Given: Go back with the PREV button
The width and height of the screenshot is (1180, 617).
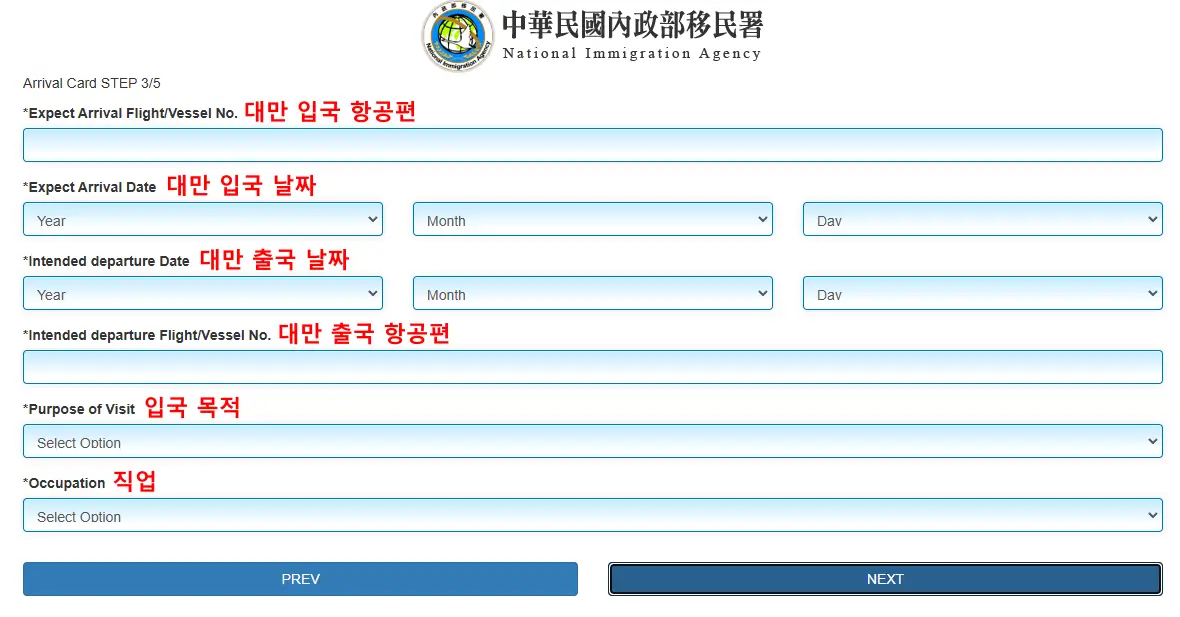Looking at the screenshot, I should (x=300, y=579).
